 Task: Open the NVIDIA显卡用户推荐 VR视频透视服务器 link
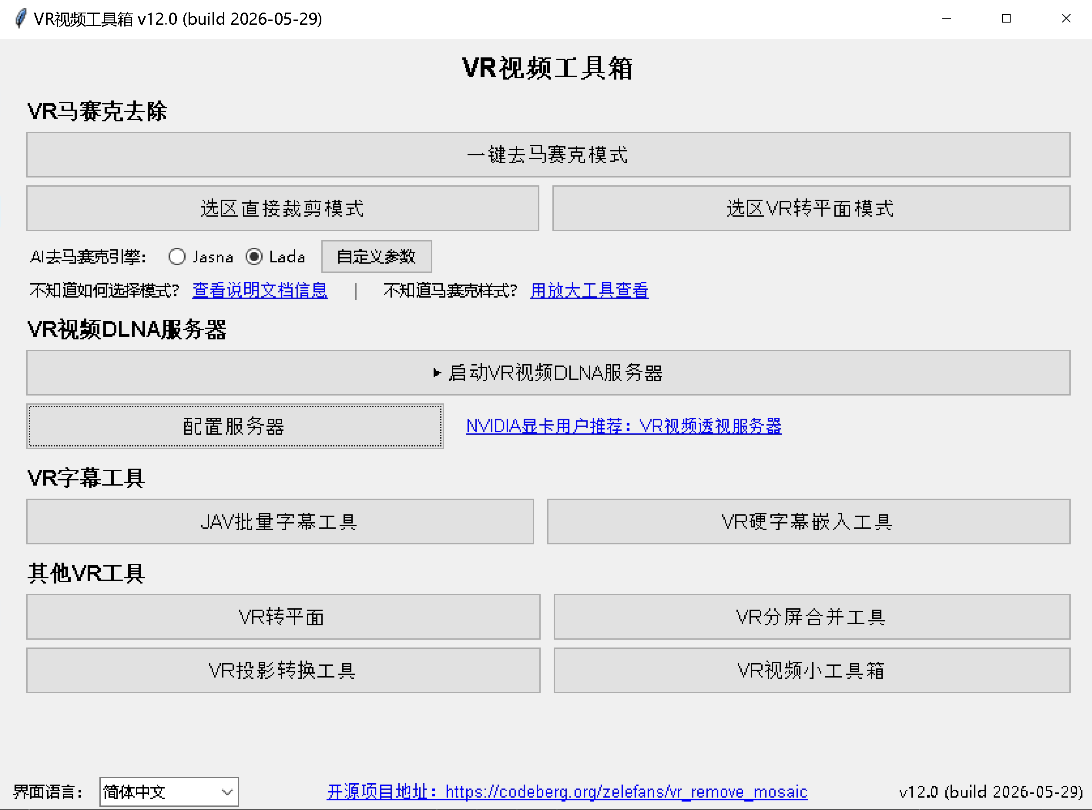click(x=623, y=426)
